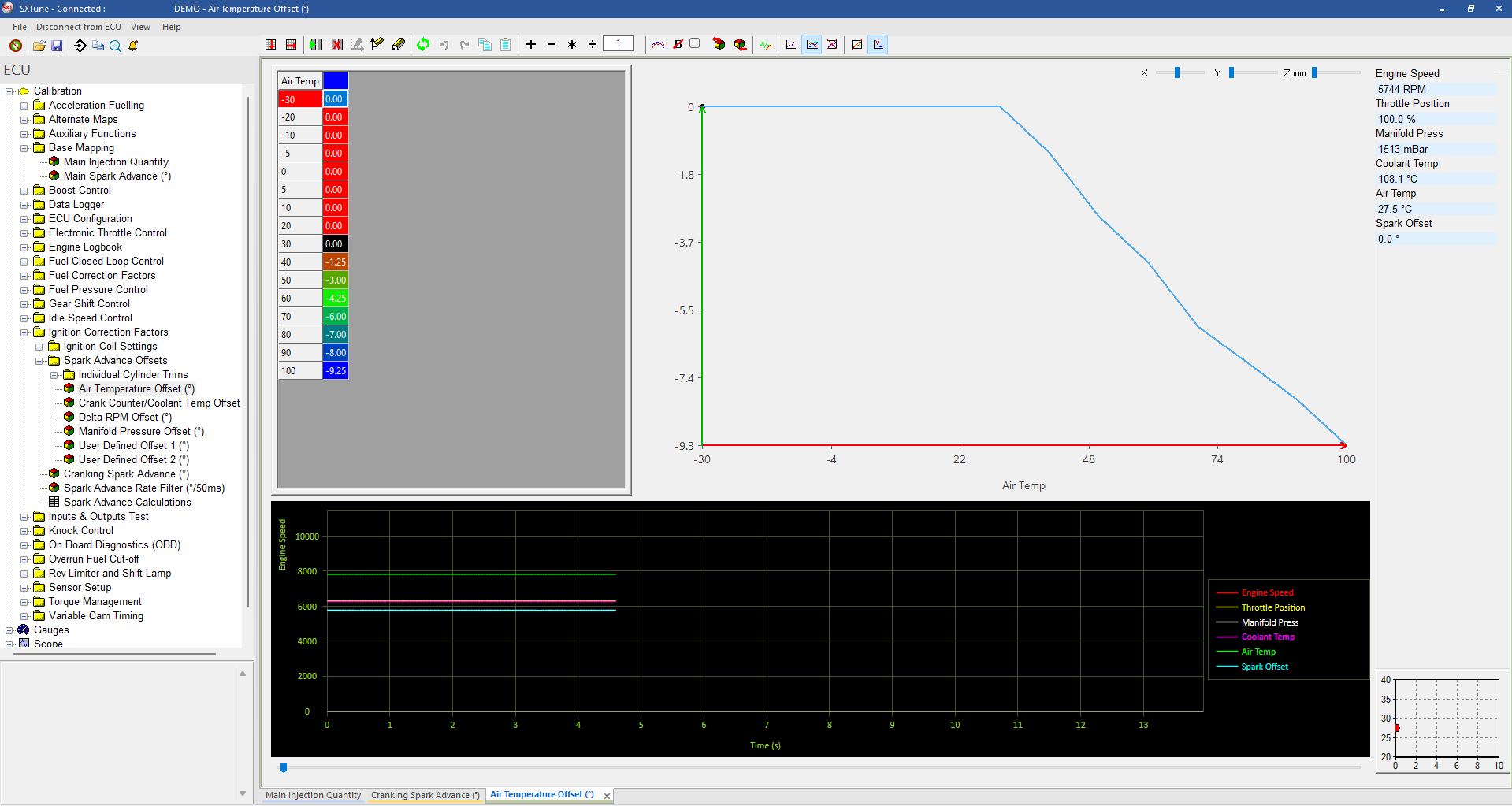The height and width of the screenshot is (806, 1512).
Task: Adjust the graph Zoom slider
Action: [1314, 72]
